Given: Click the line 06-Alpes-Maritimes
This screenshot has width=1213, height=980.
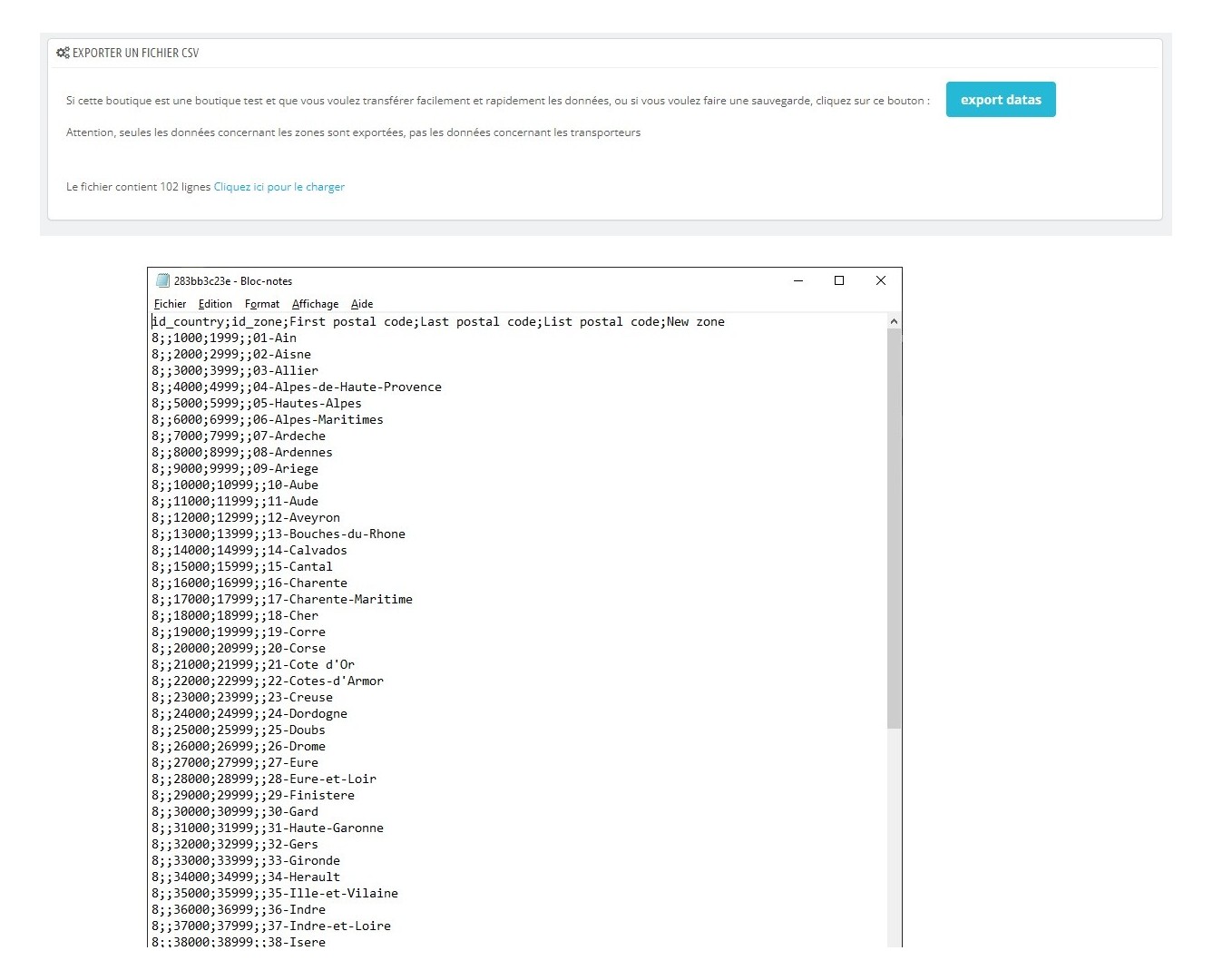Looking at the screenshot, I should 268,420.
